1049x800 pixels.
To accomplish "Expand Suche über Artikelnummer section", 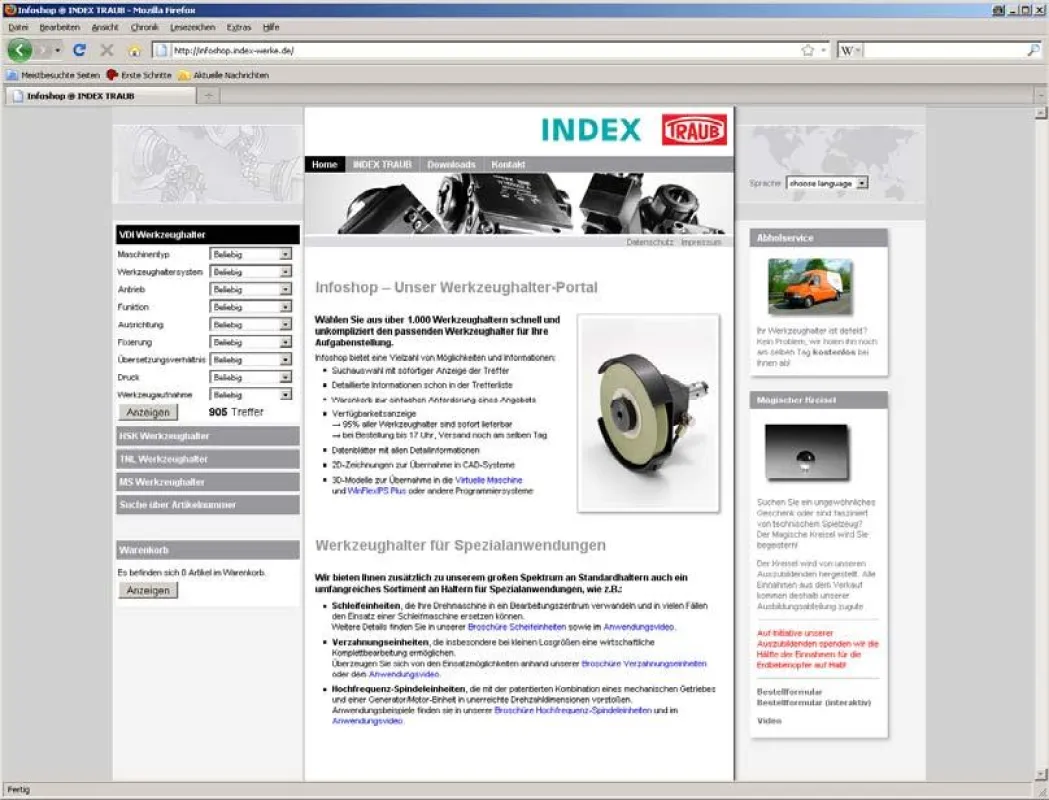I will tap(207, 504).
